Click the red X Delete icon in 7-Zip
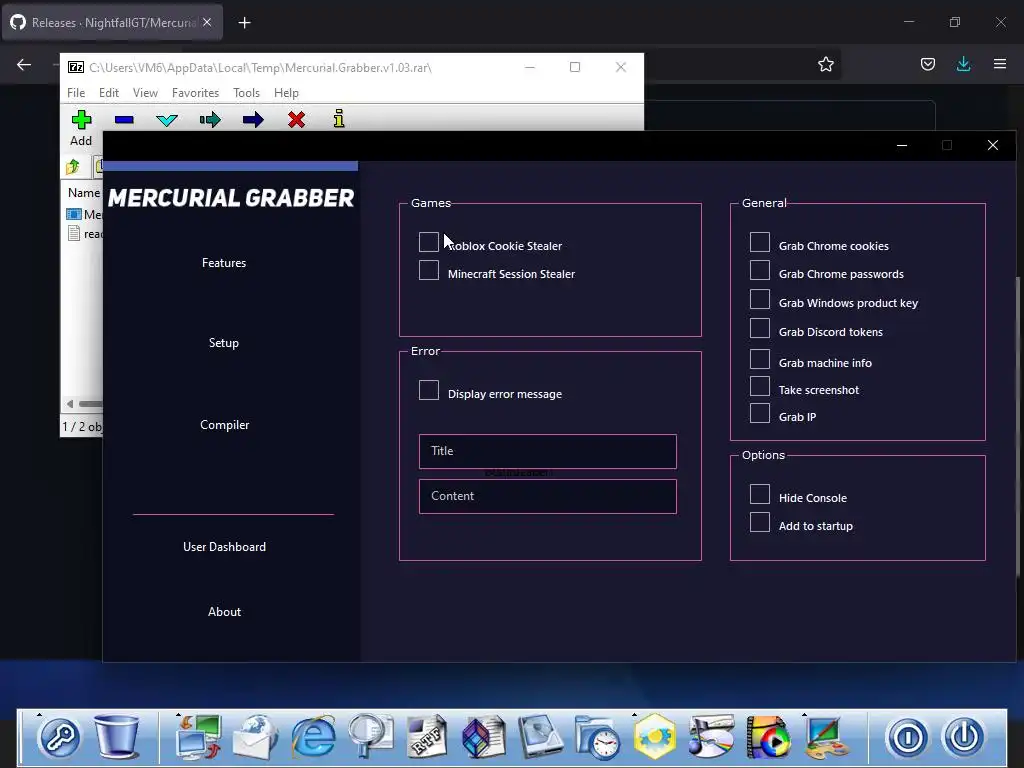The height and width of the screenshot is (768, 1024). 296,120
